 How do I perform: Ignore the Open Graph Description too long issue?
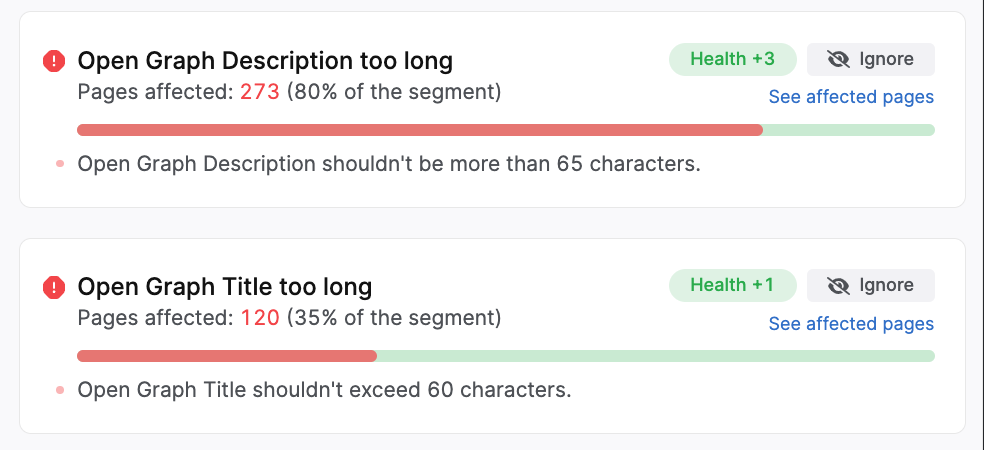click(871, 60)
